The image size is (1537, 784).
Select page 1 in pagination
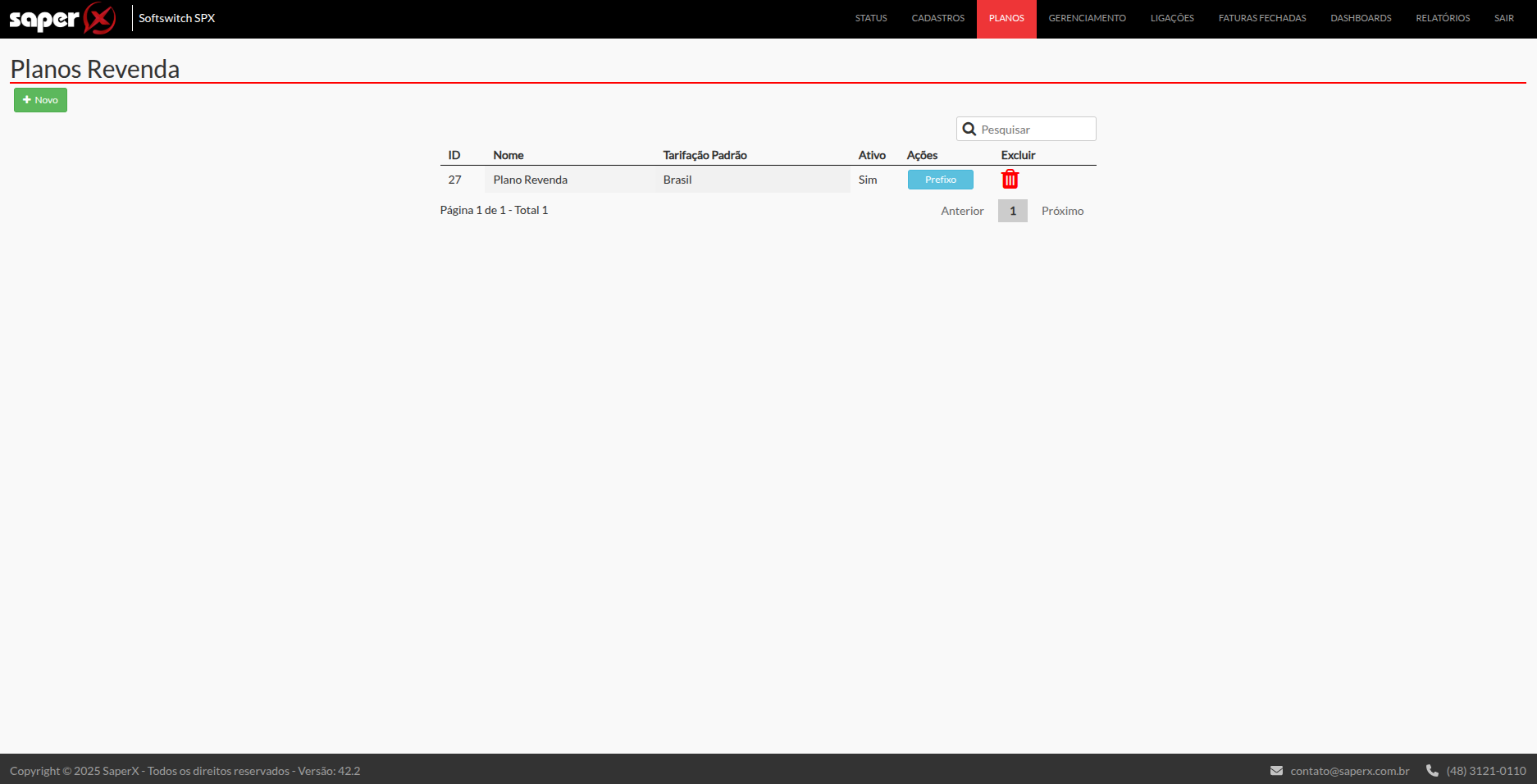pyautogui.click(x=1013, y=211)
